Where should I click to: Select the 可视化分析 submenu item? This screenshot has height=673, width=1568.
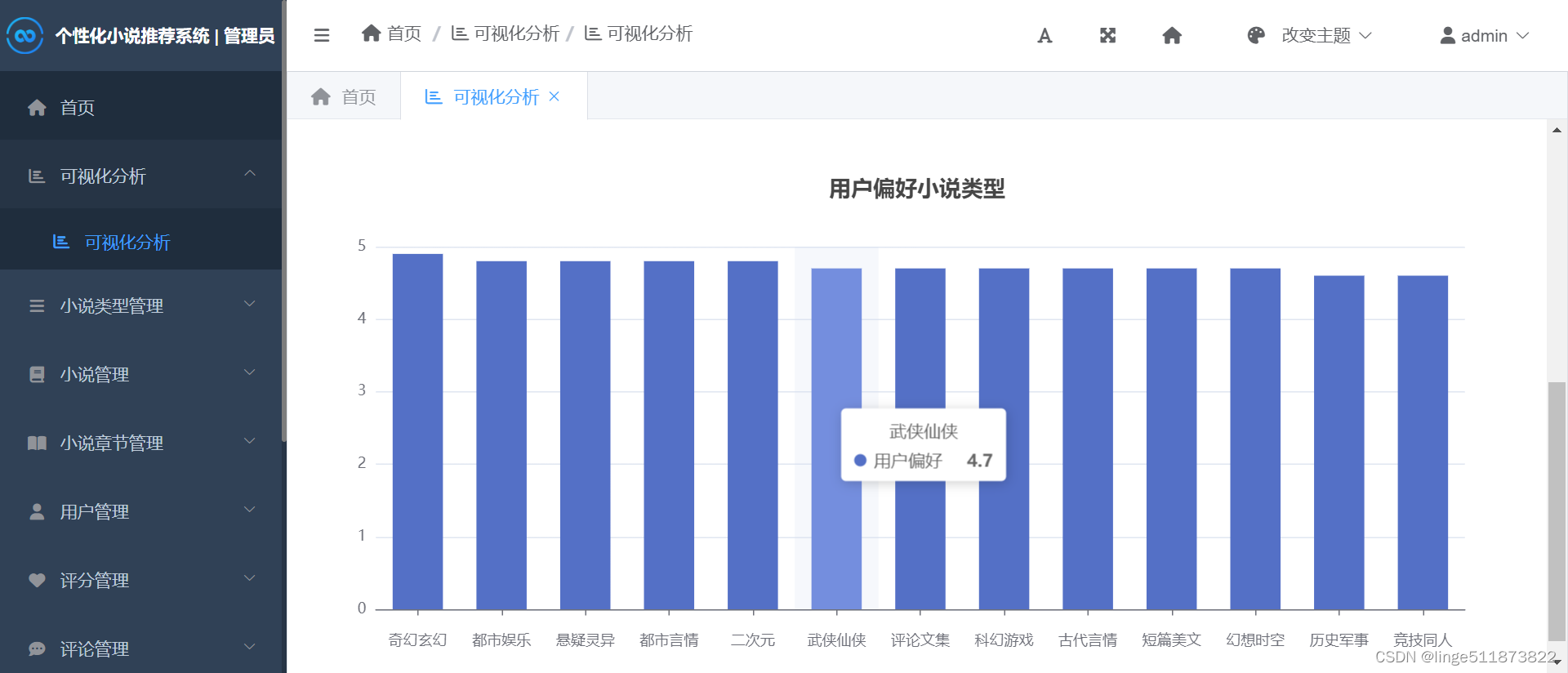coord(140,242)
